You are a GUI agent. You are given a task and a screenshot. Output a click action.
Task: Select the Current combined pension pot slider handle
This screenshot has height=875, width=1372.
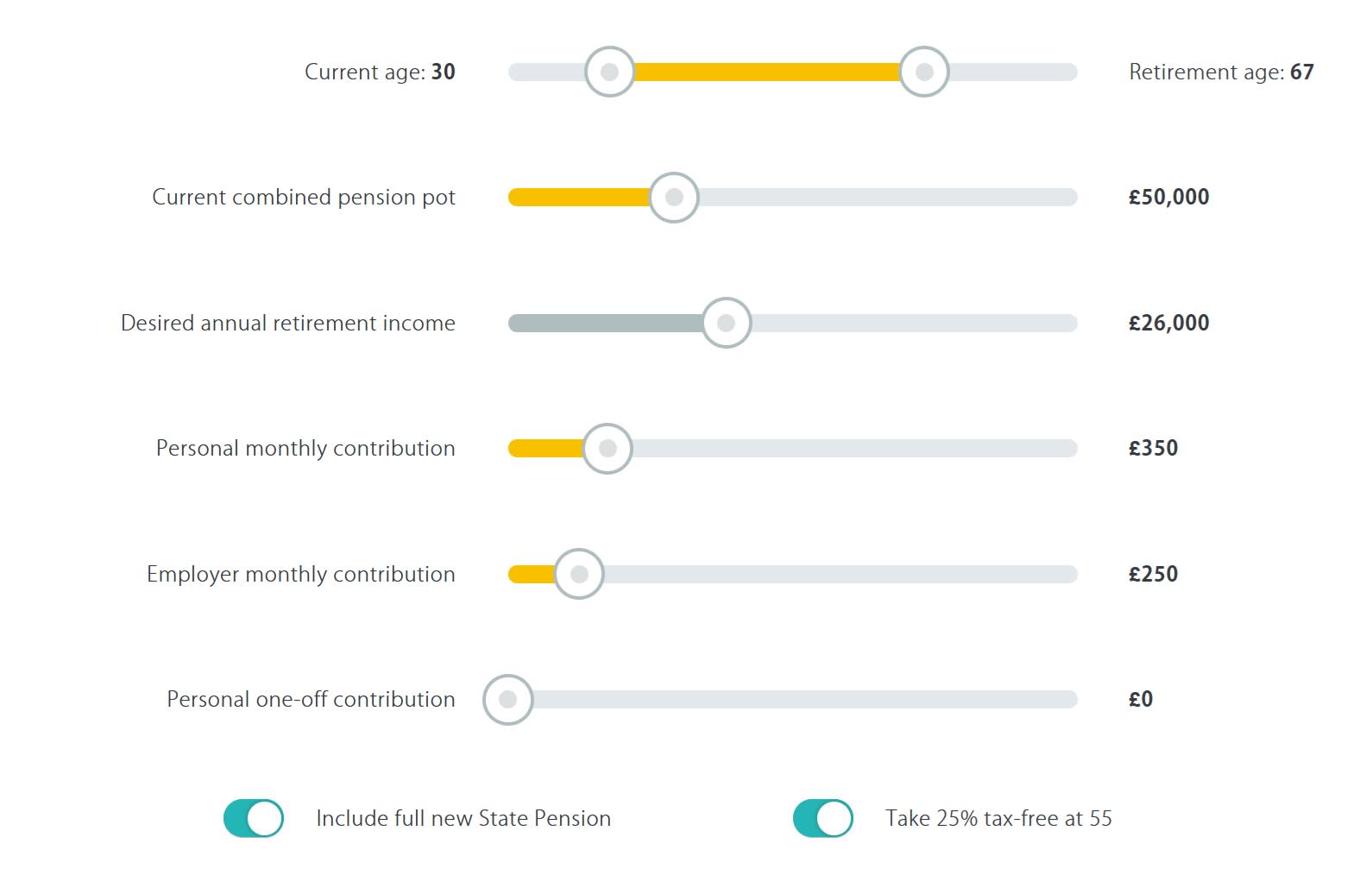pos(673,197)
